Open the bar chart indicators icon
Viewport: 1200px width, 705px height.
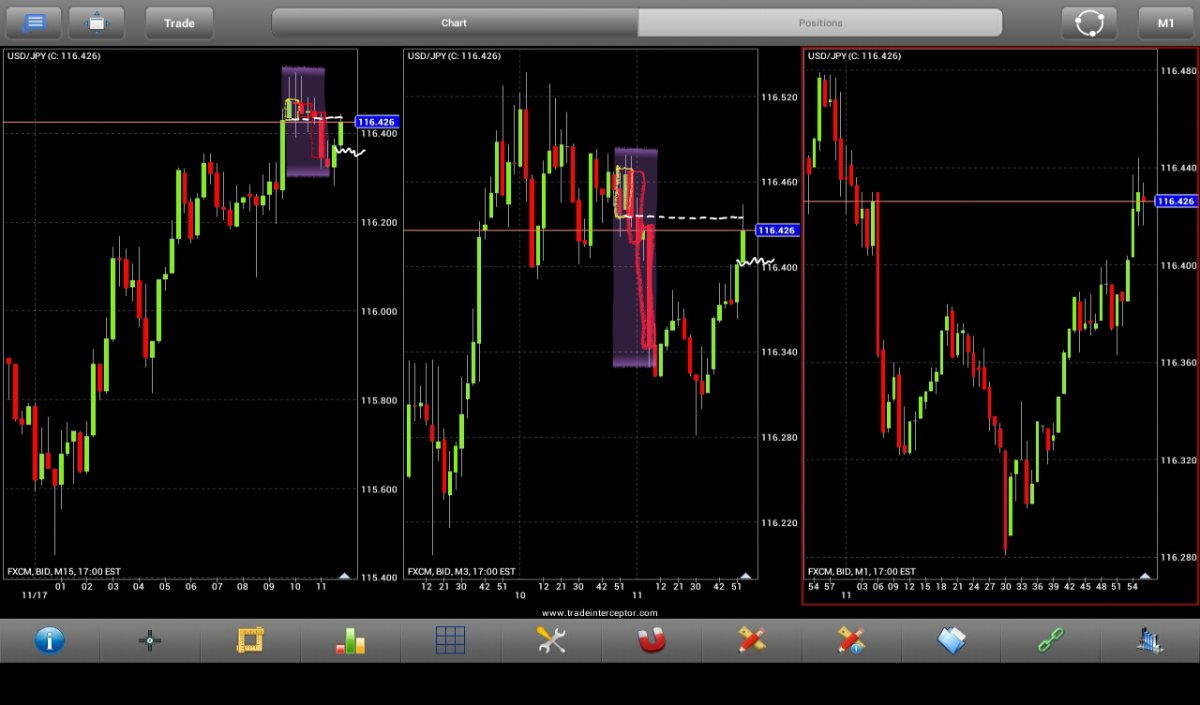pos(350,640)
